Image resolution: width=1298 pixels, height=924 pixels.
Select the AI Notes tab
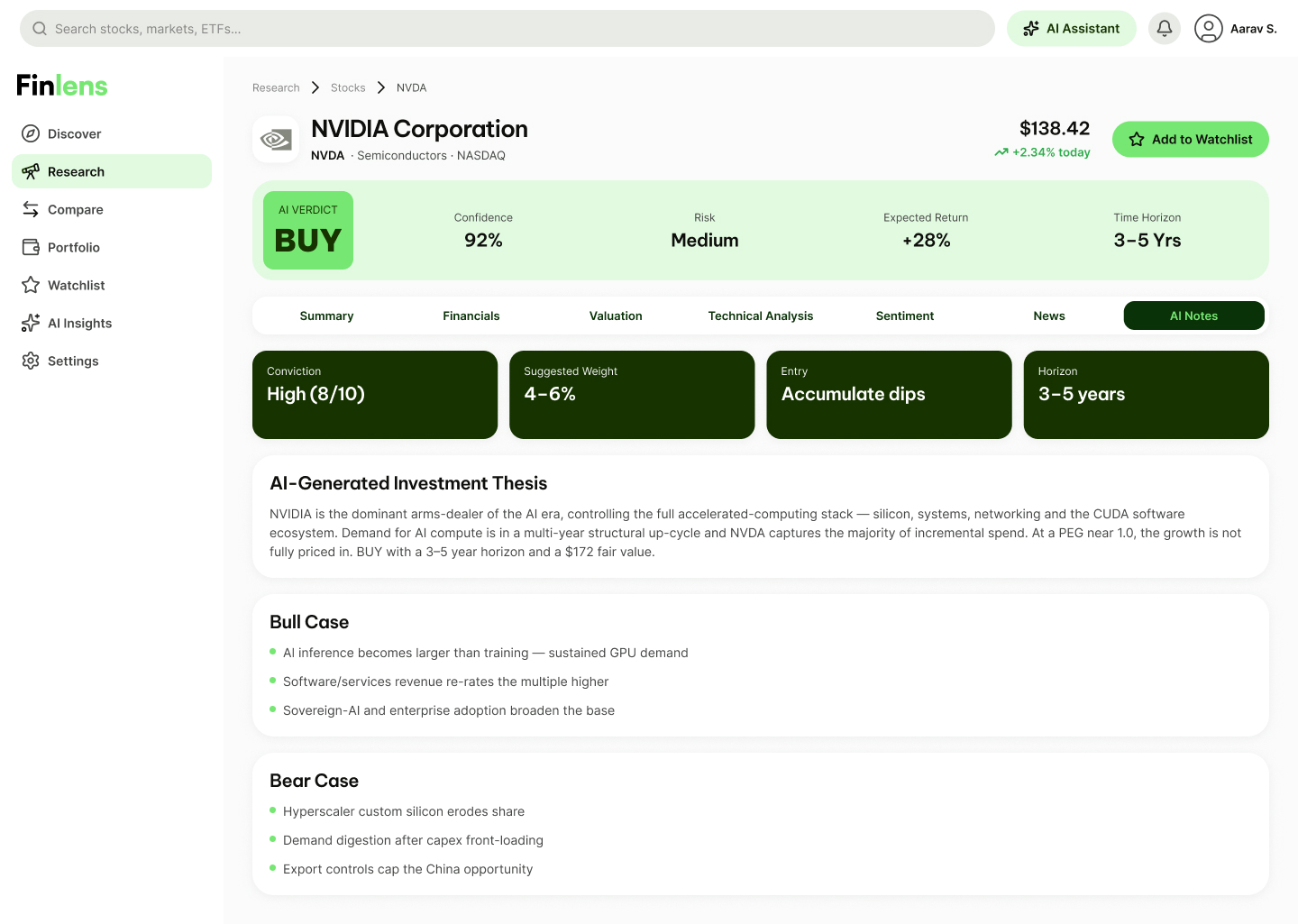point(1194,316)
